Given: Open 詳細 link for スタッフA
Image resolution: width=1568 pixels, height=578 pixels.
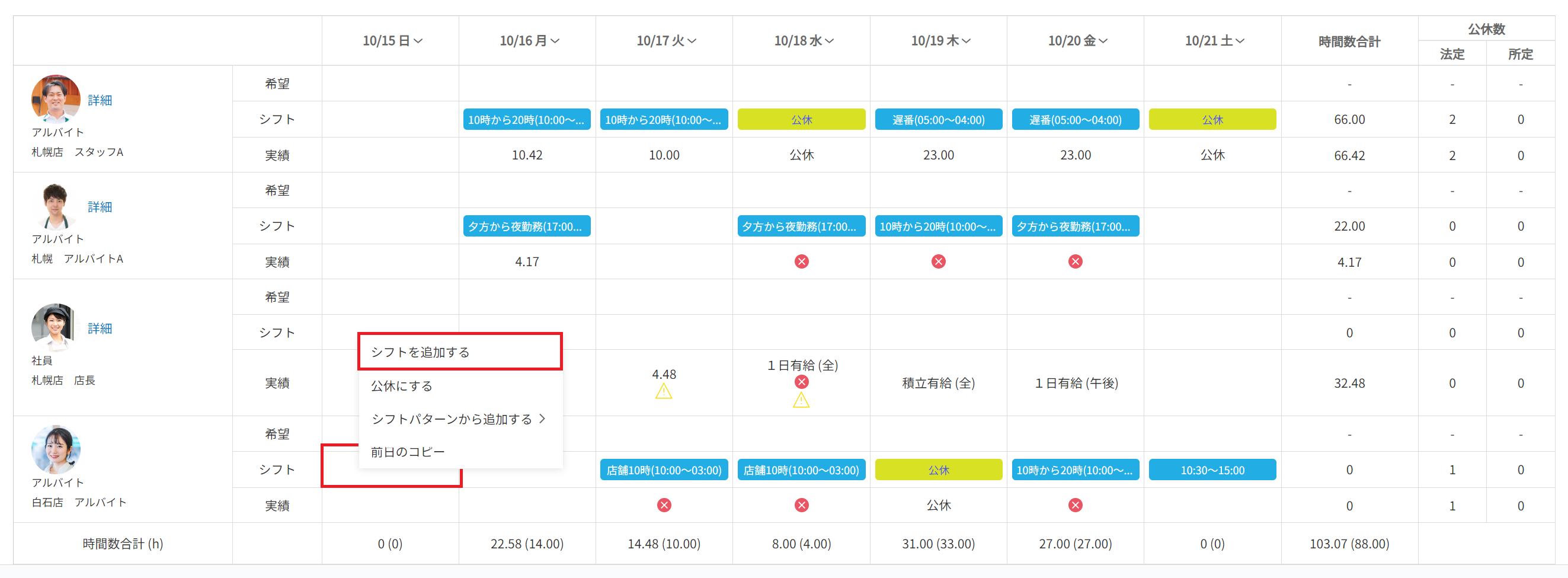Looking at the screenshot, I should pos(100,101).
